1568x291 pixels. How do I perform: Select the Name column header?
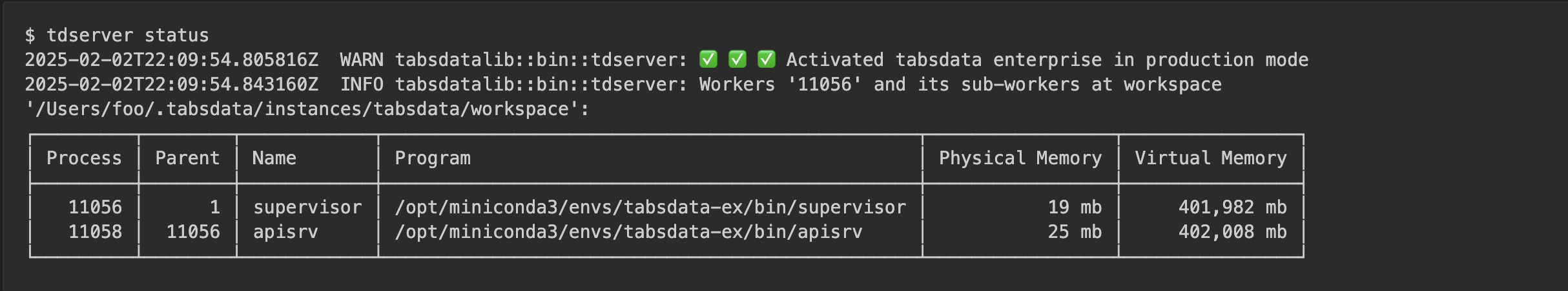[x=274, y=158]
